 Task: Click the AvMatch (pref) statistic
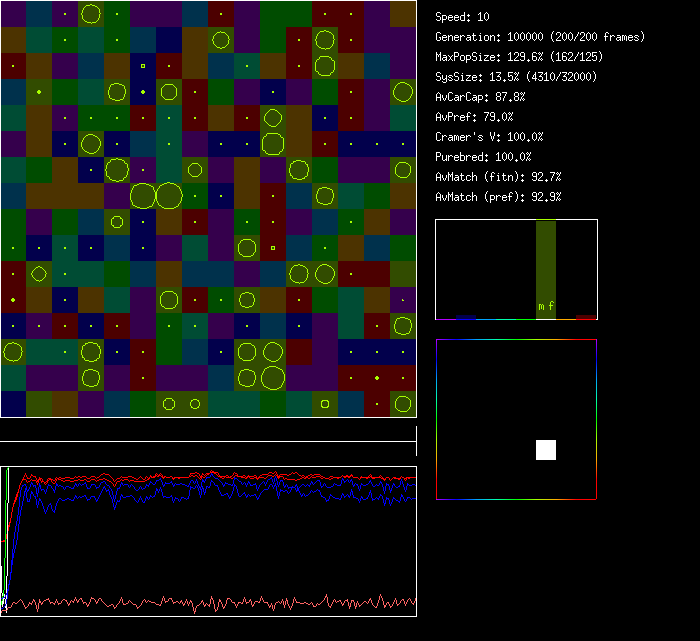[x=498, y=197]
